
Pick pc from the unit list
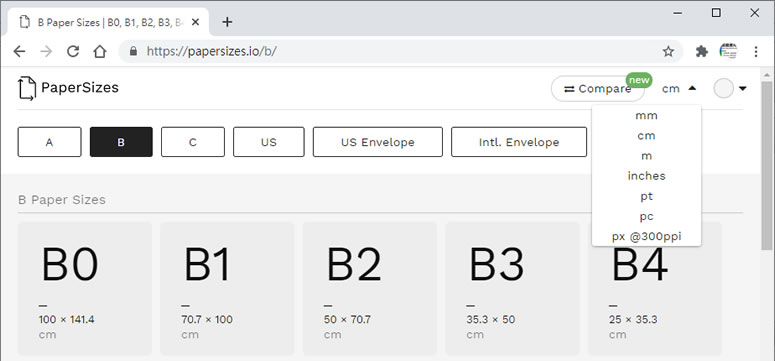click(x=646, y=217)
